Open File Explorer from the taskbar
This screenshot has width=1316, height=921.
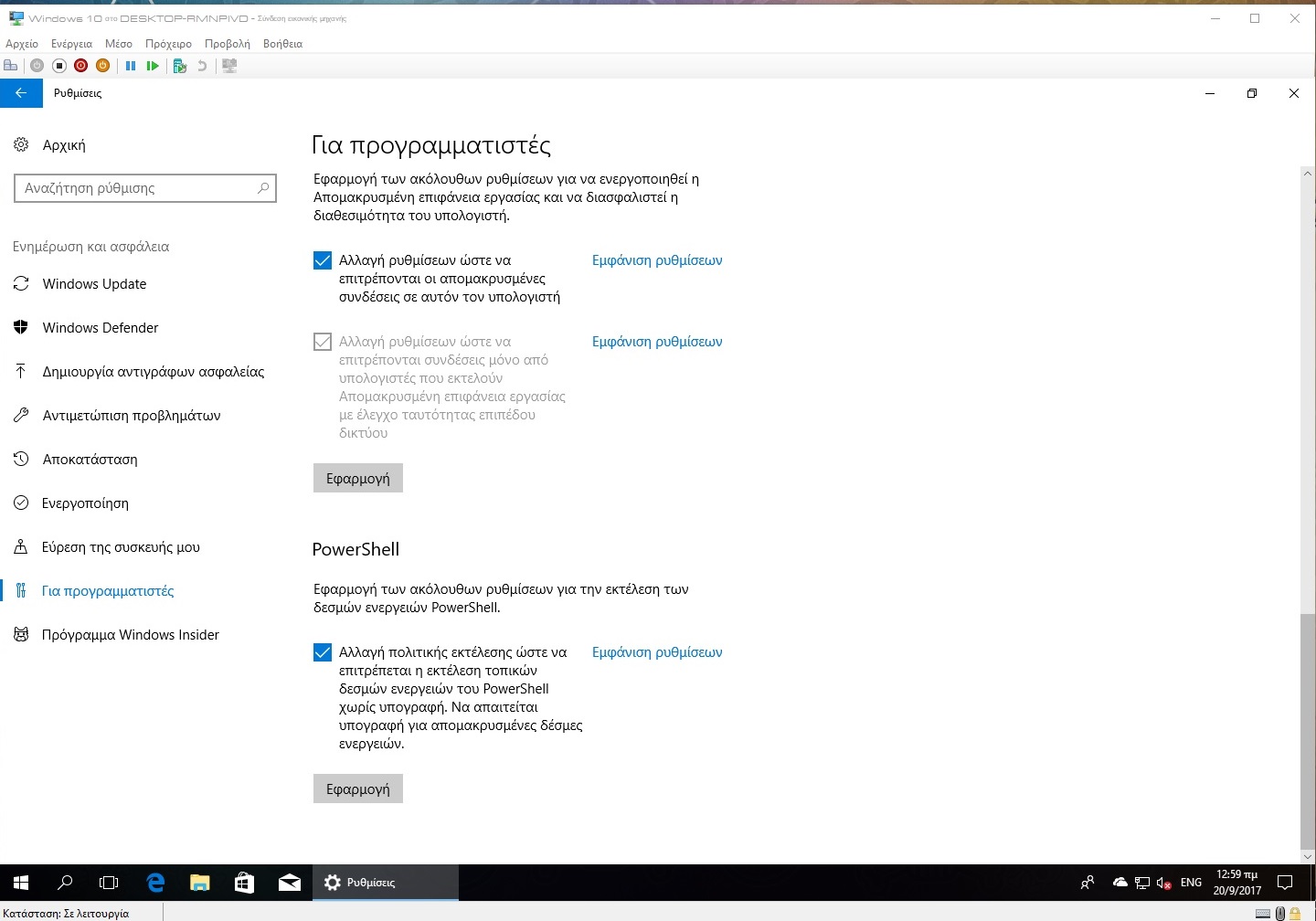point(199,883)
